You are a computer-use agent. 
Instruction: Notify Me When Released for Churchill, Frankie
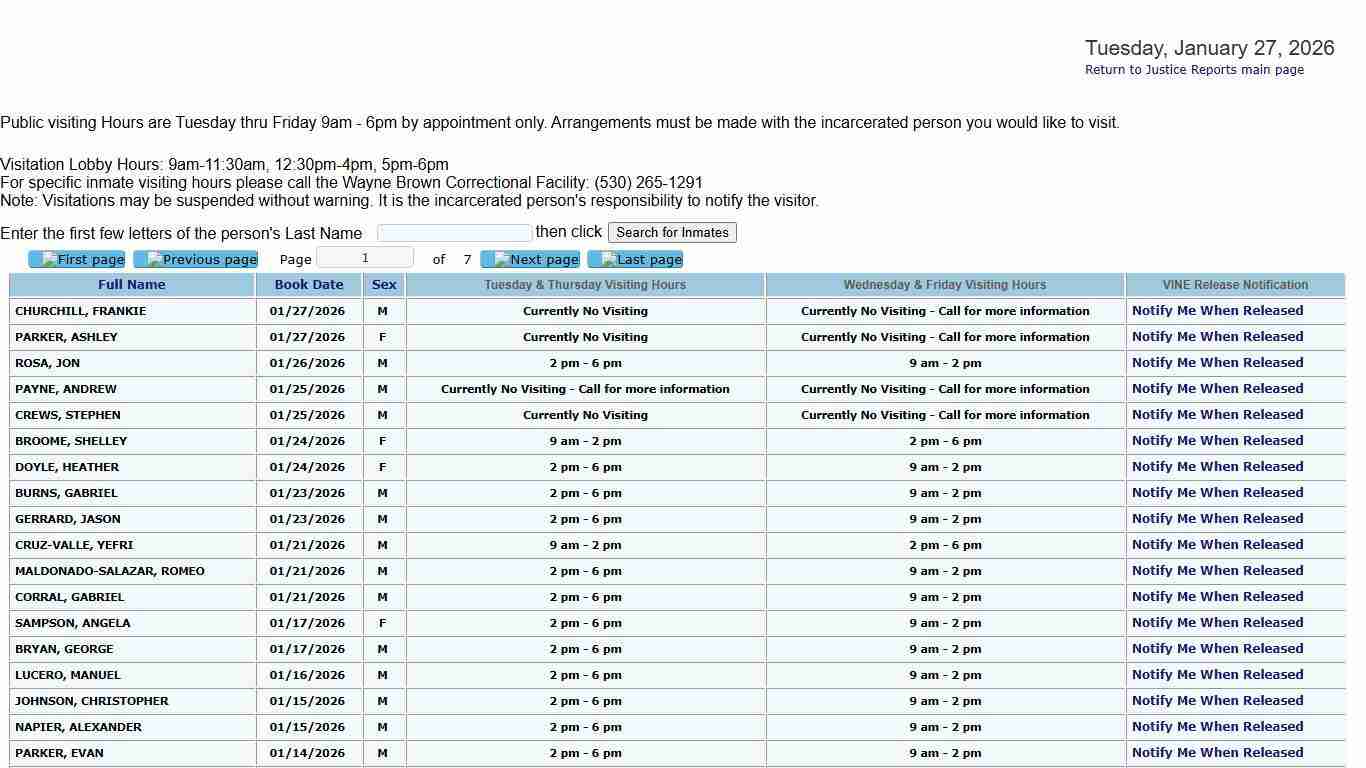coord(1217,311)
